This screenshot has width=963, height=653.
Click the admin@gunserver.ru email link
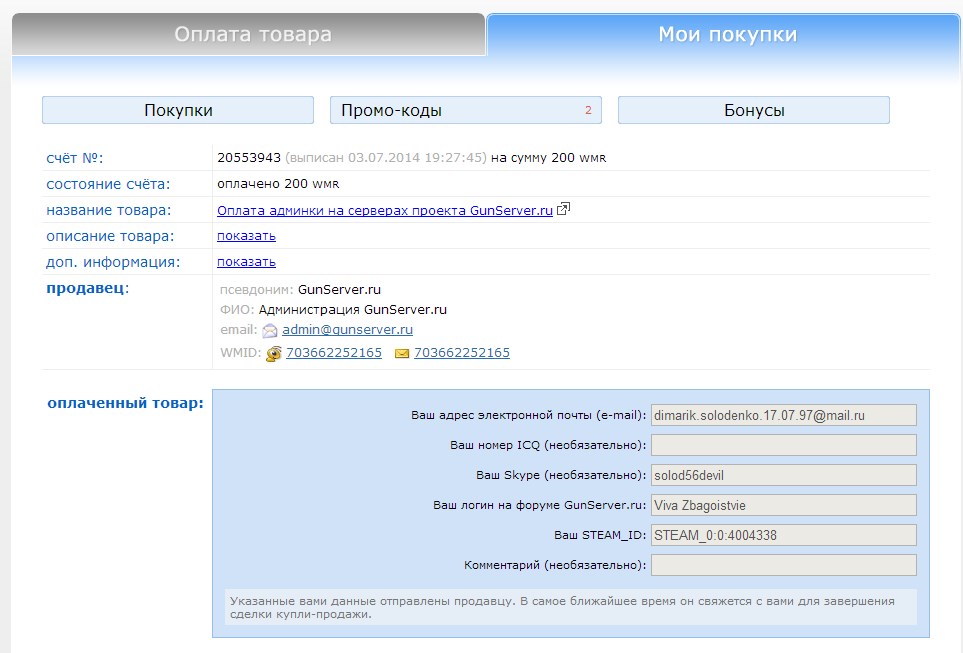point(347,329)
